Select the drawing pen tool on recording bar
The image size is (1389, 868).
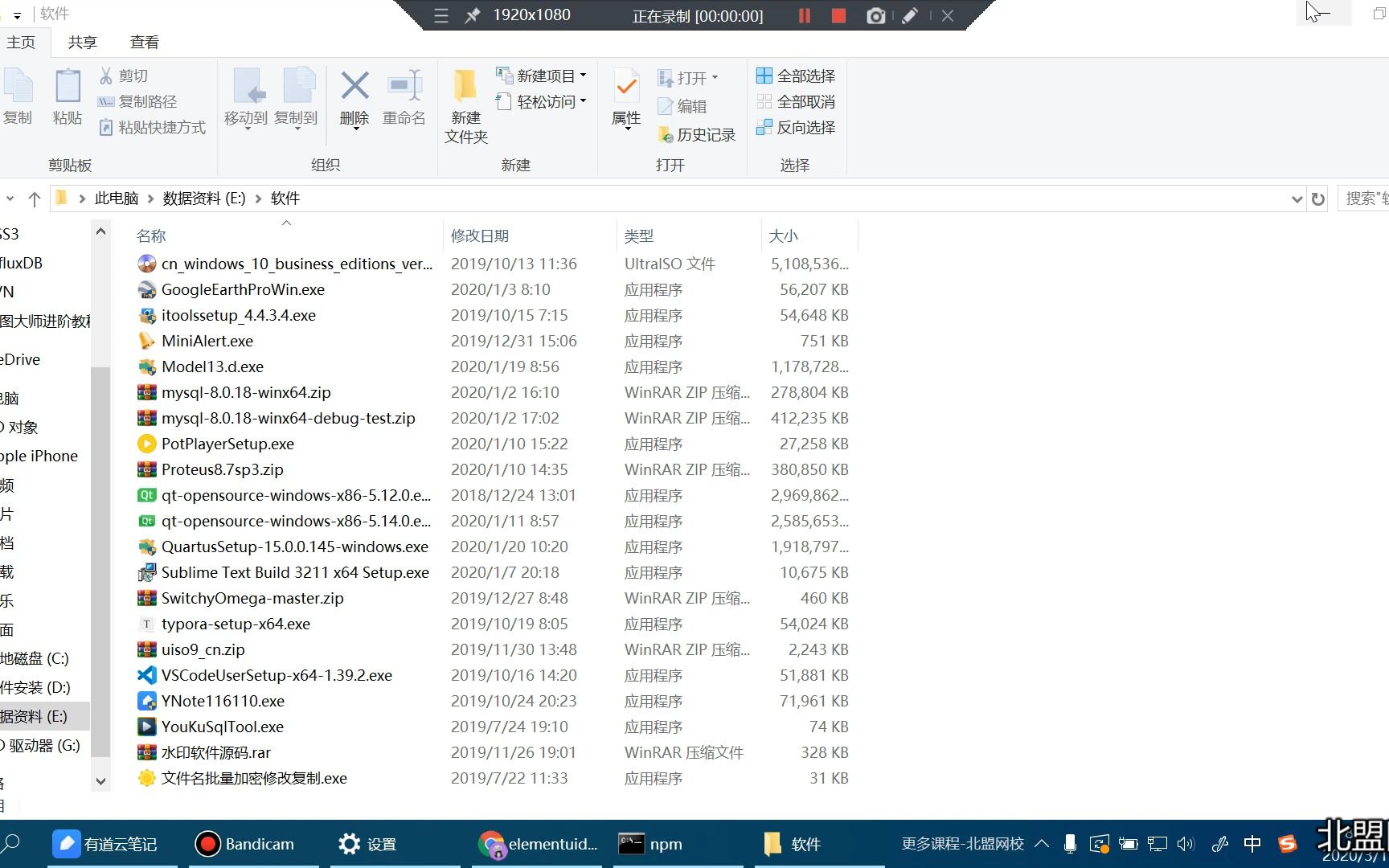910,15
